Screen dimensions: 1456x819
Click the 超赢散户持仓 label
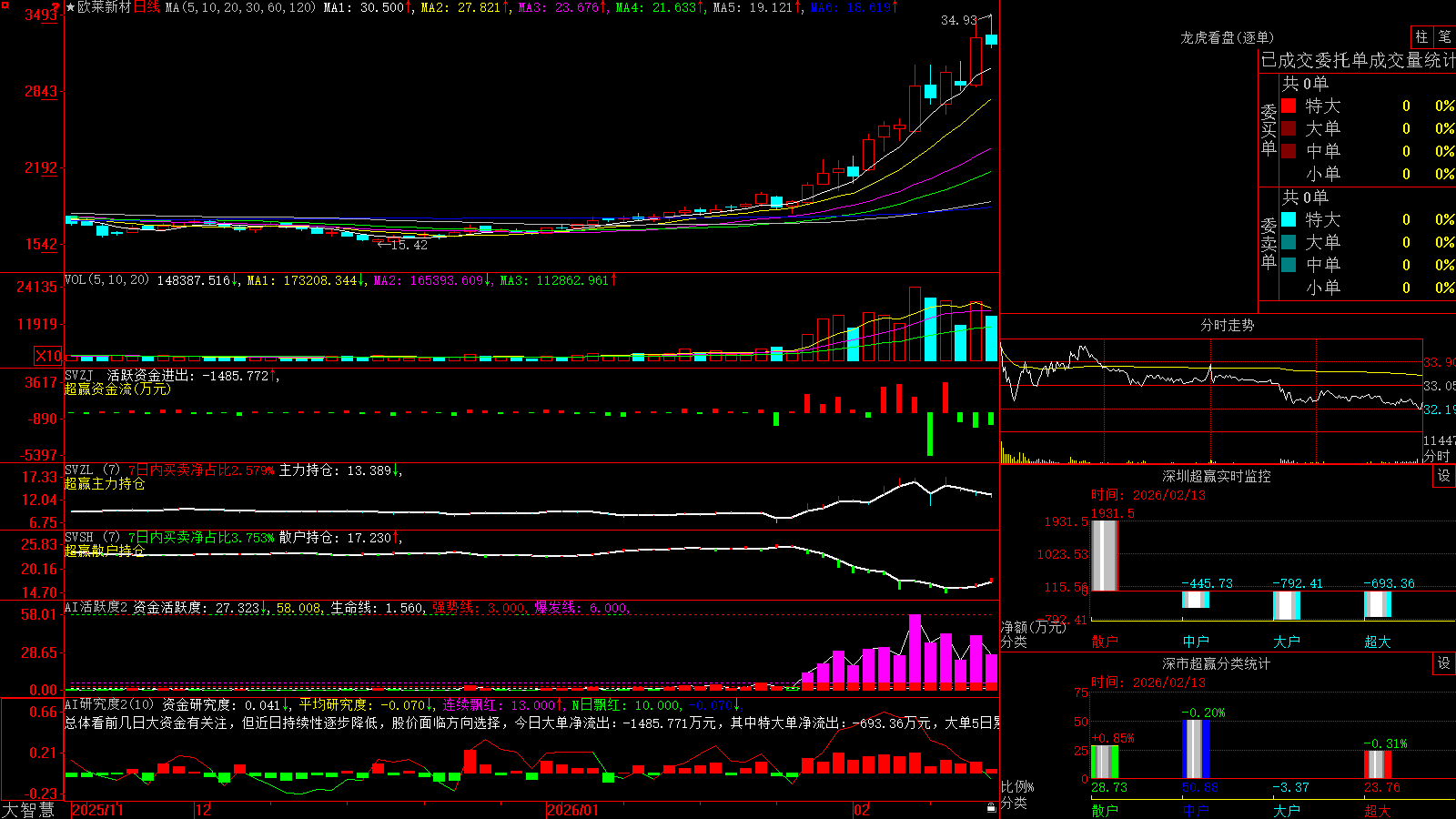(x=105, y=551)
